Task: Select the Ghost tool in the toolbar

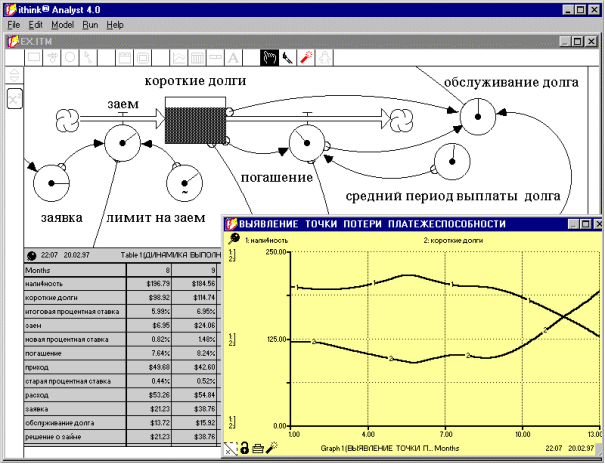Action: click(324, 58)
